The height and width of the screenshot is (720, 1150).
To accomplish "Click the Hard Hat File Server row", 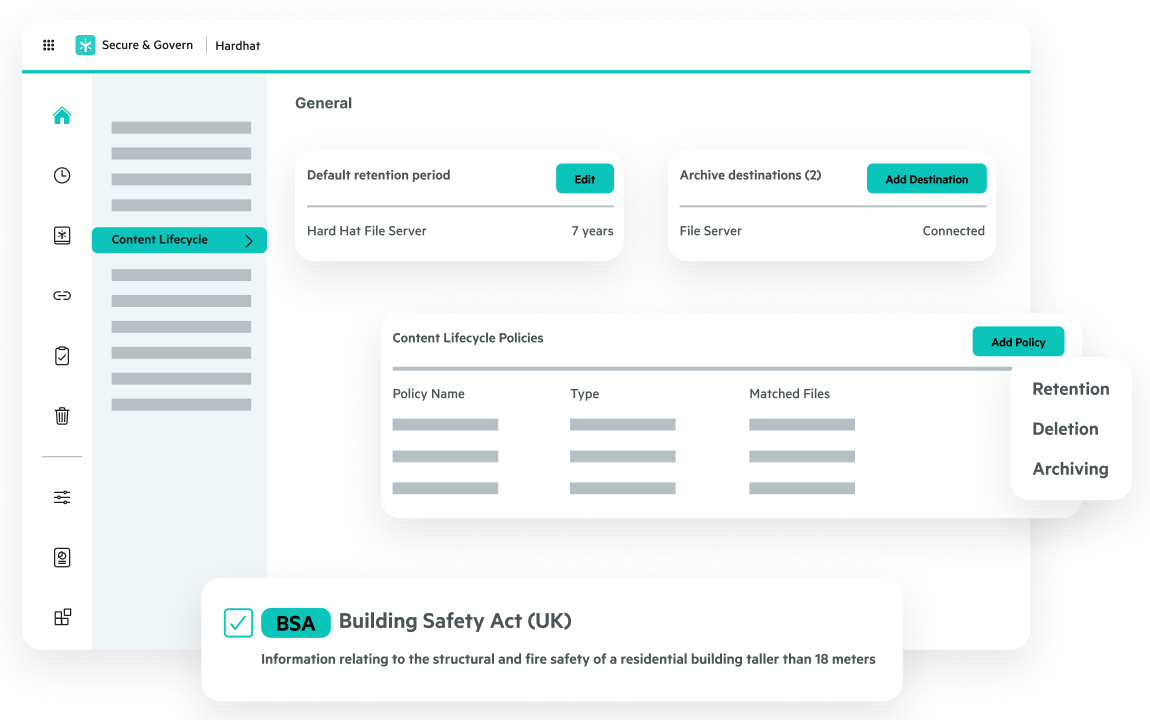I will click(x=460, y=231).
